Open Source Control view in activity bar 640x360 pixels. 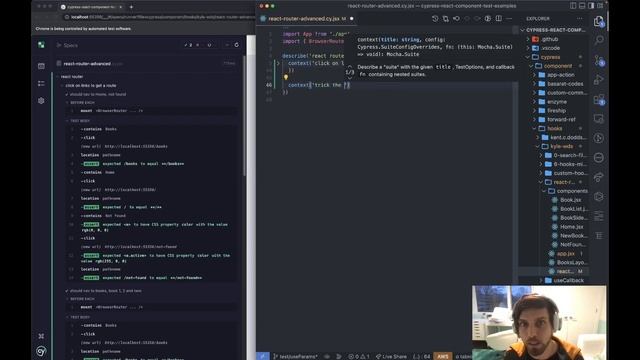pos(599,60)
